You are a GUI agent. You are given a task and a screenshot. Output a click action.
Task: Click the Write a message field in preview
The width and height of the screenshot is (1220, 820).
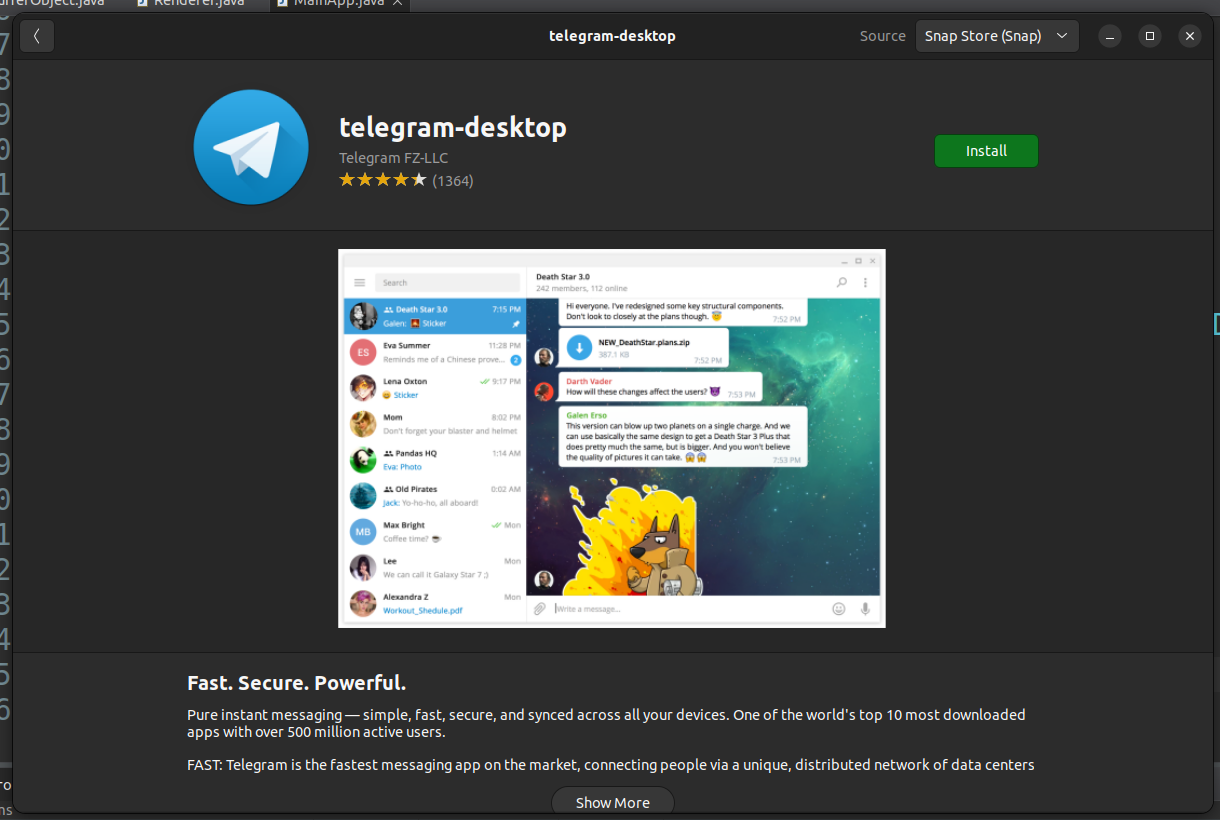[600, 607]
